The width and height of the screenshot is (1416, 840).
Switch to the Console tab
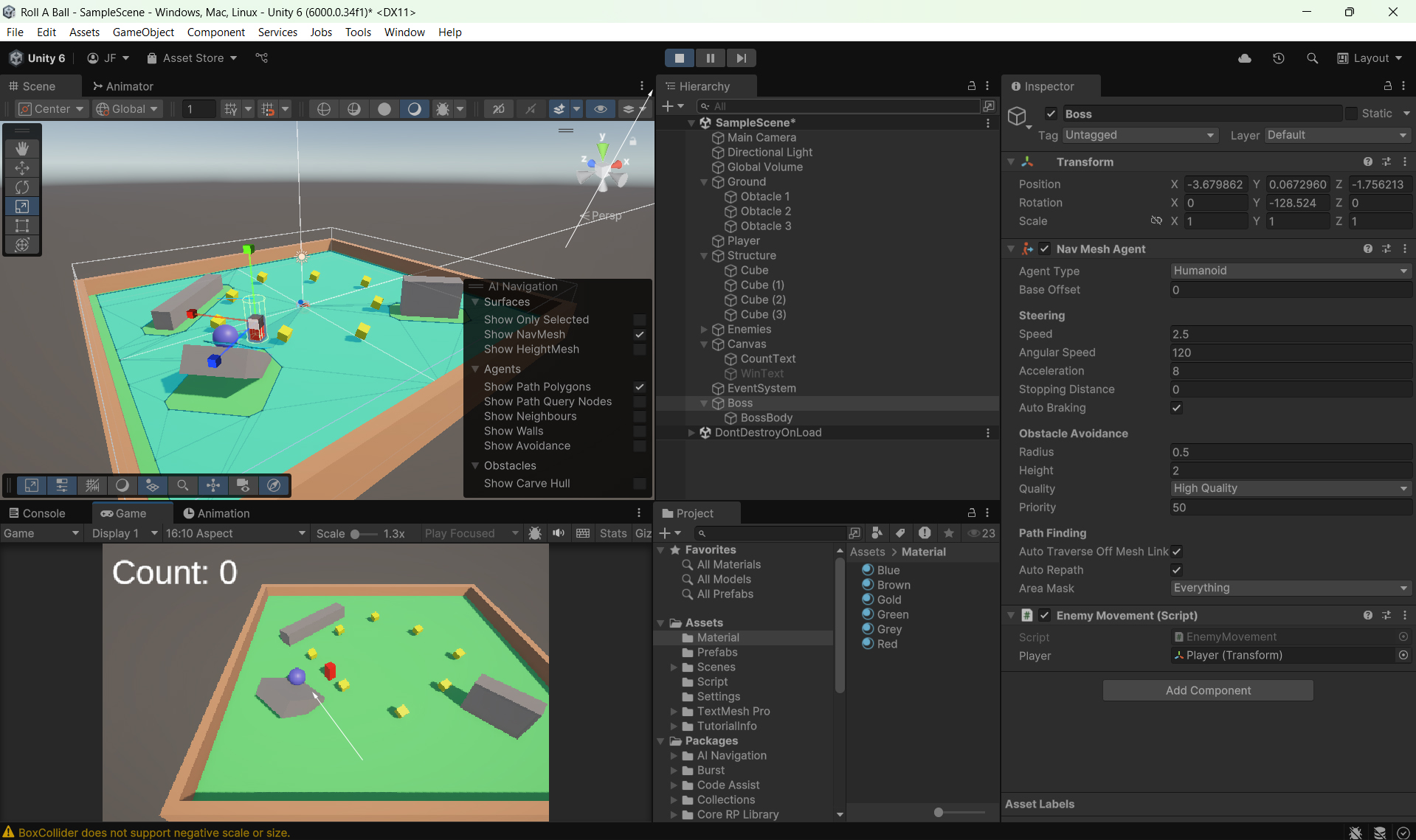37,513
